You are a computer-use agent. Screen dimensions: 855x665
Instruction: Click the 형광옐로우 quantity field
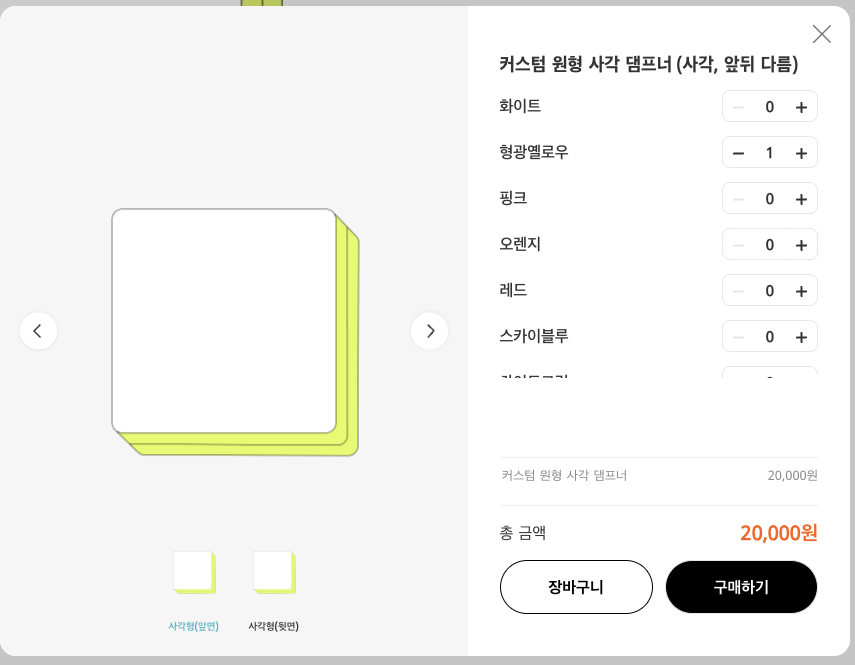769,153
